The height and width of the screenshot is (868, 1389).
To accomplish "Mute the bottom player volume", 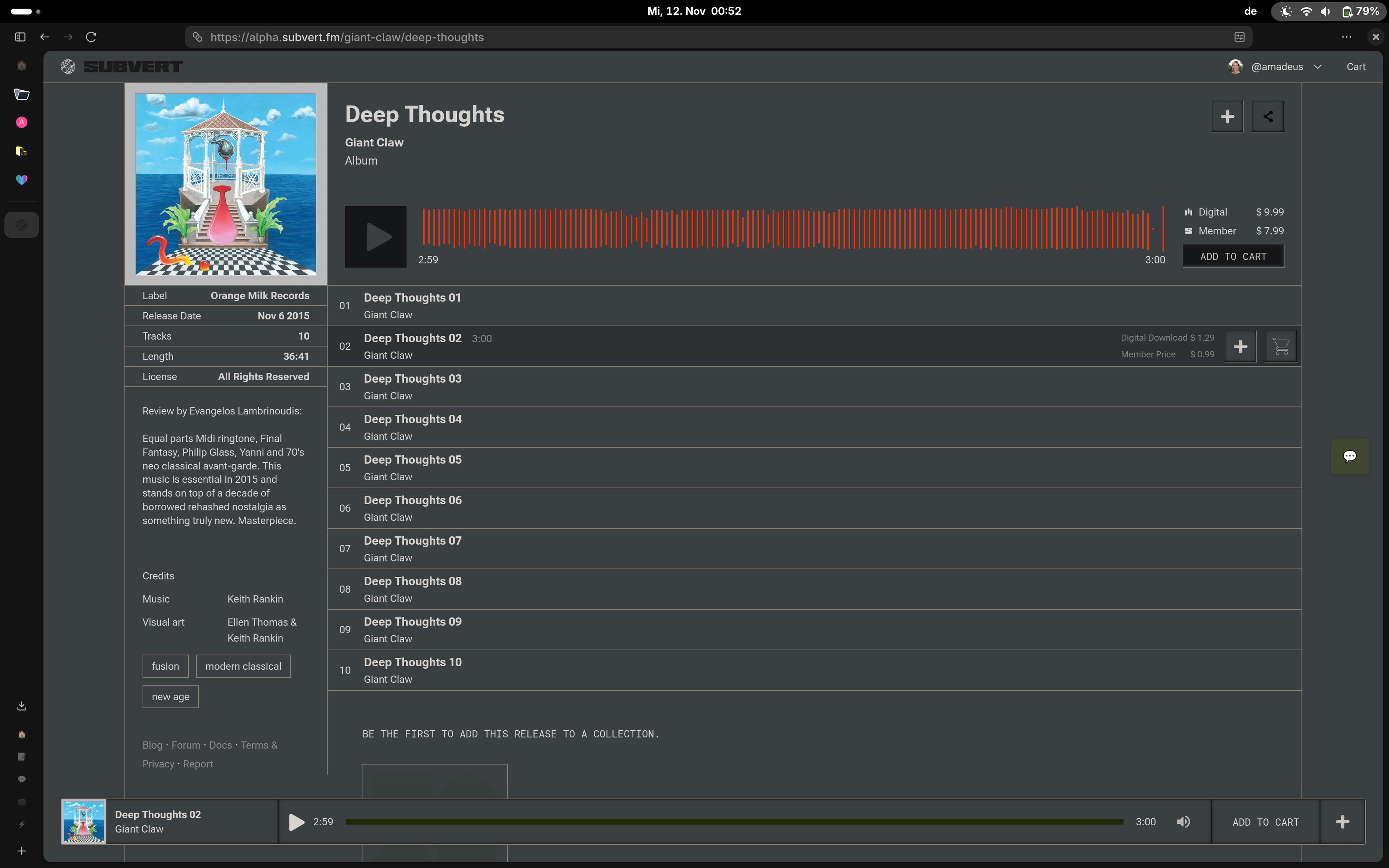I will 1183,821.
